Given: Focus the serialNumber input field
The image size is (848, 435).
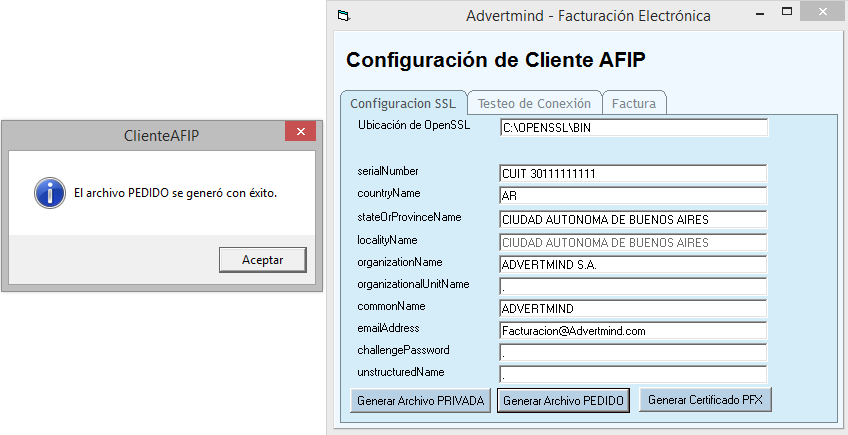Looking at the screenshot, I should point(633,174).
